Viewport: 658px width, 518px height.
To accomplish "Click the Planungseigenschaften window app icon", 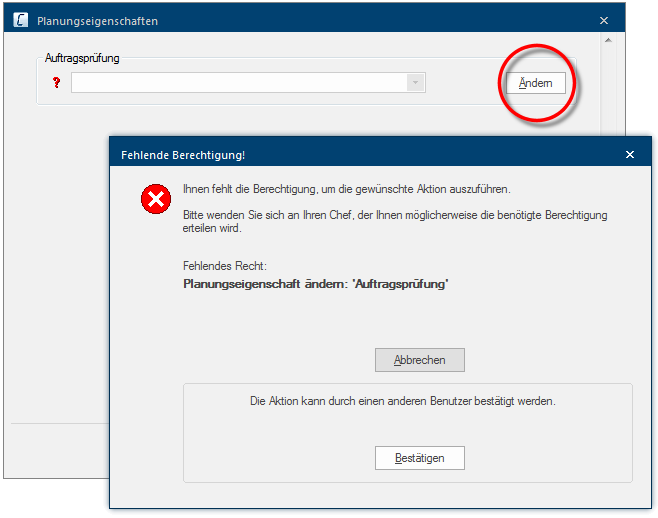I will [x=20, y=20].
